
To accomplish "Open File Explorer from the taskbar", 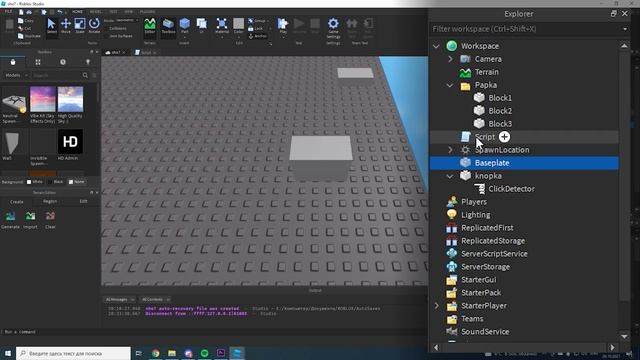I will (x=172, y=353).
